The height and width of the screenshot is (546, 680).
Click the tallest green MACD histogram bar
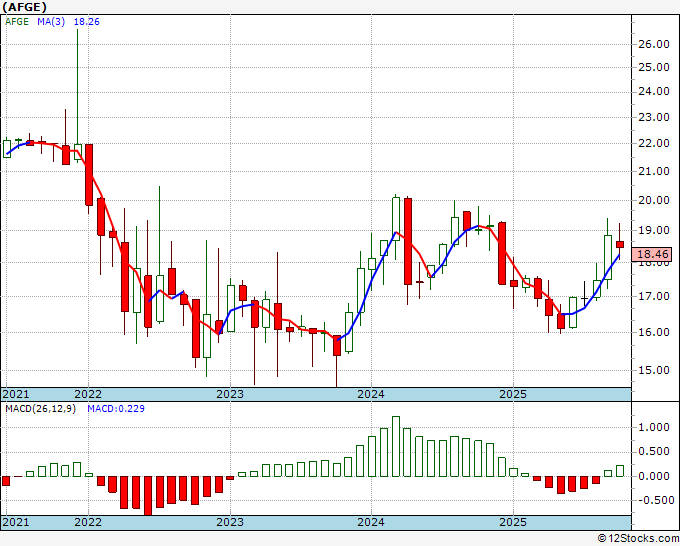click(396, 447)
